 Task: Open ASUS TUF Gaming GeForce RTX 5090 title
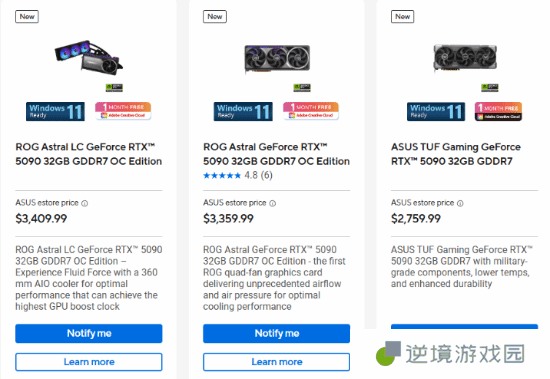point(456,154)
